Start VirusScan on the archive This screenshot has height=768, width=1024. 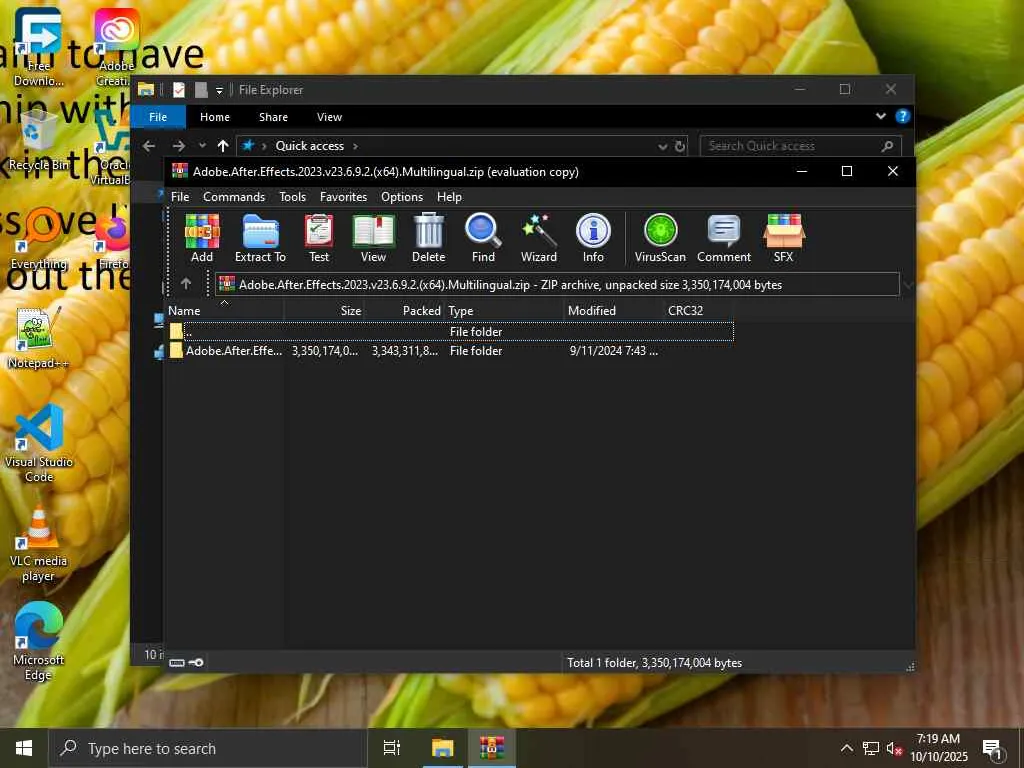tap(660, 238)
